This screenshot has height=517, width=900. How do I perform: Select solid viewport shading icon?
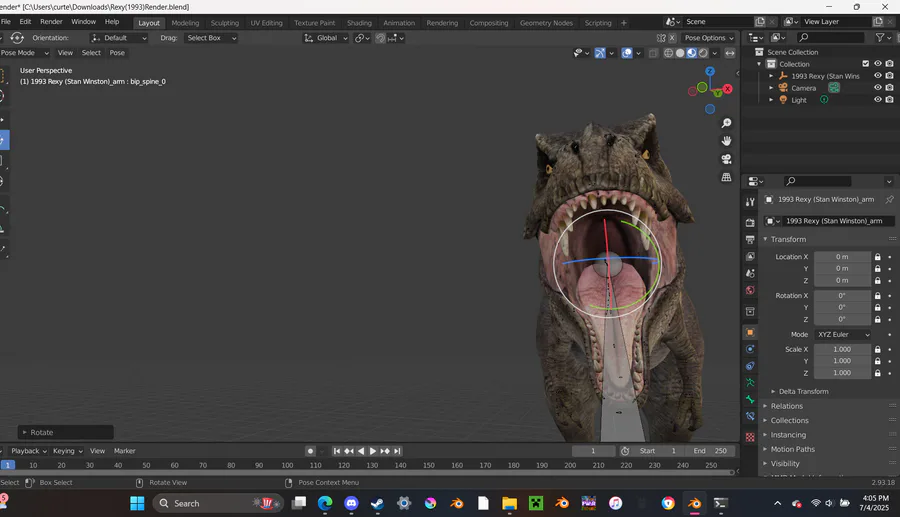[x=680, y=53]
